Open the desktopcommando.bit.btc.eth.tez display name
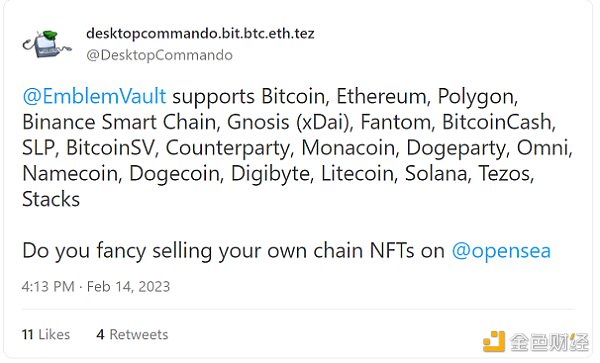Screen dimensions: 600x363 (x=200, y=34)
